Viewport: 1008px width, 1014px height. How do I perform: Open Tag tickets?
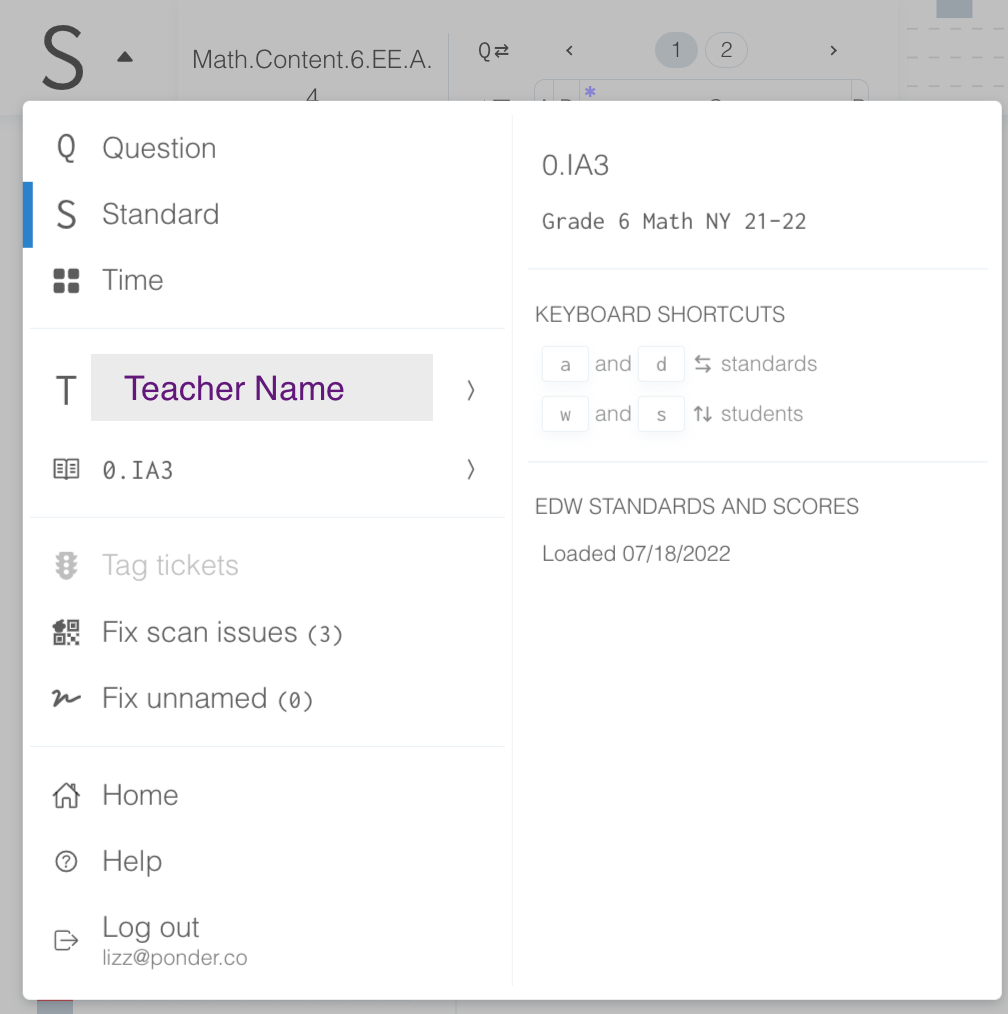coord(266,565)
